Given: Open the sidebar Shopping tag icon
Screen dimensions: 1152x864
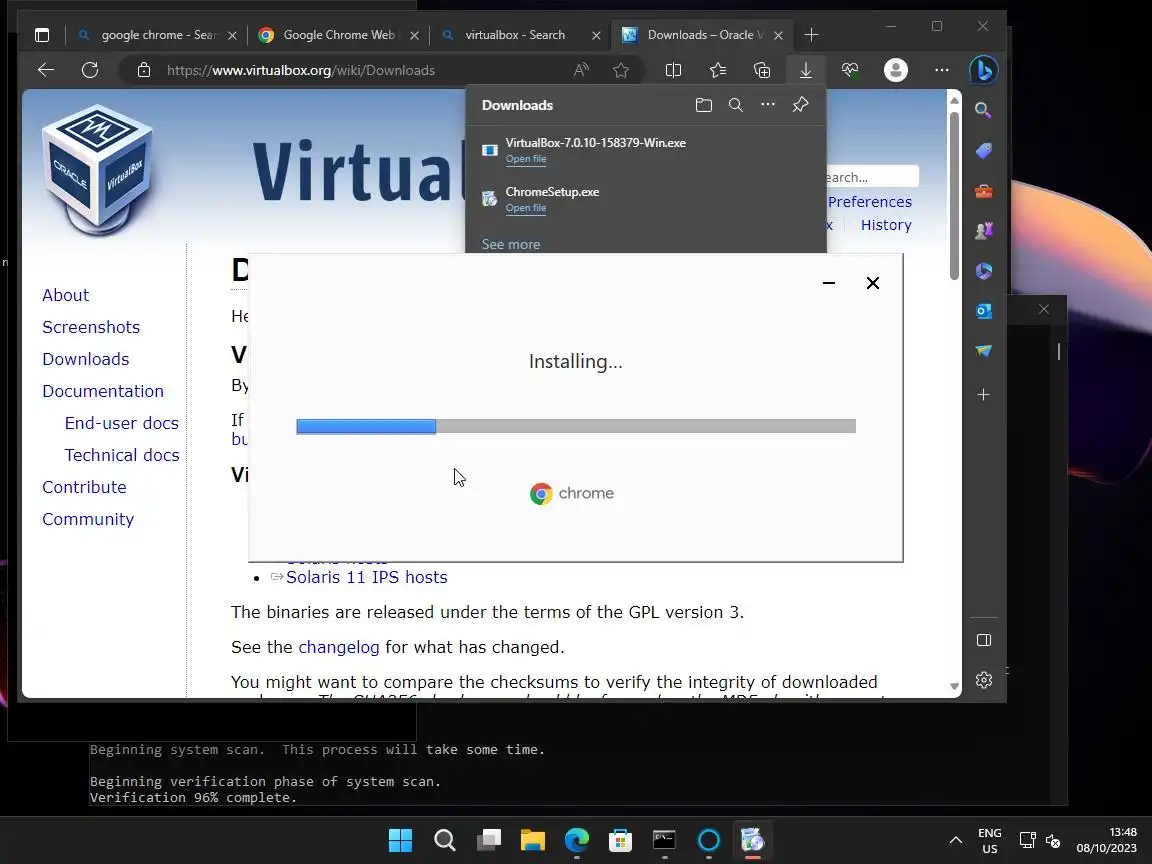Looking at the screenshot, I should point(984,151).
